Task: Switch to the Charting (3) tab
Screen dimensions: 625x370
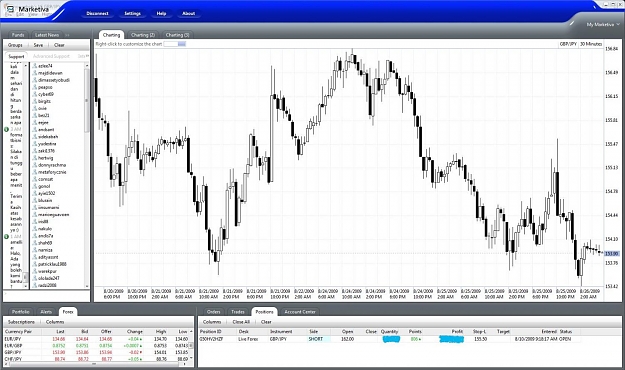Action: tap(177, 35)
